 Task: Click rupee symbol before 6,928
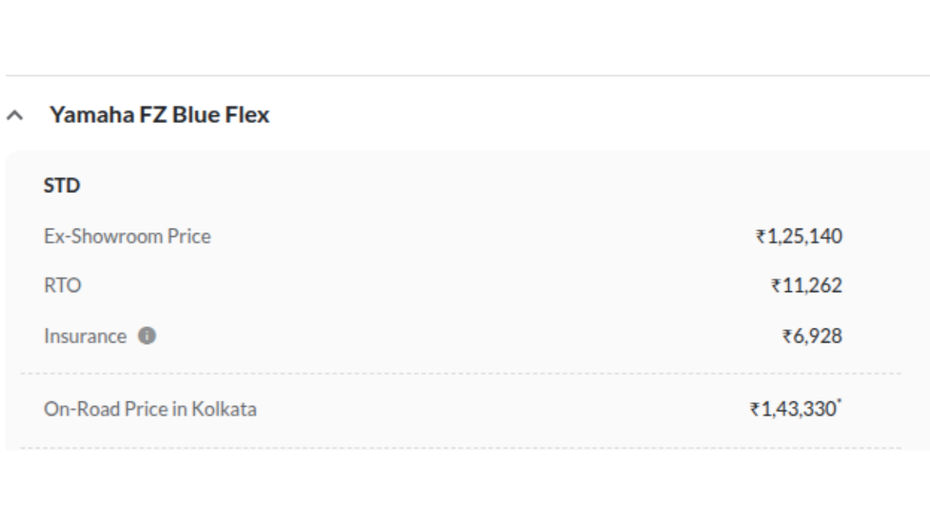[x=787, y=337]
